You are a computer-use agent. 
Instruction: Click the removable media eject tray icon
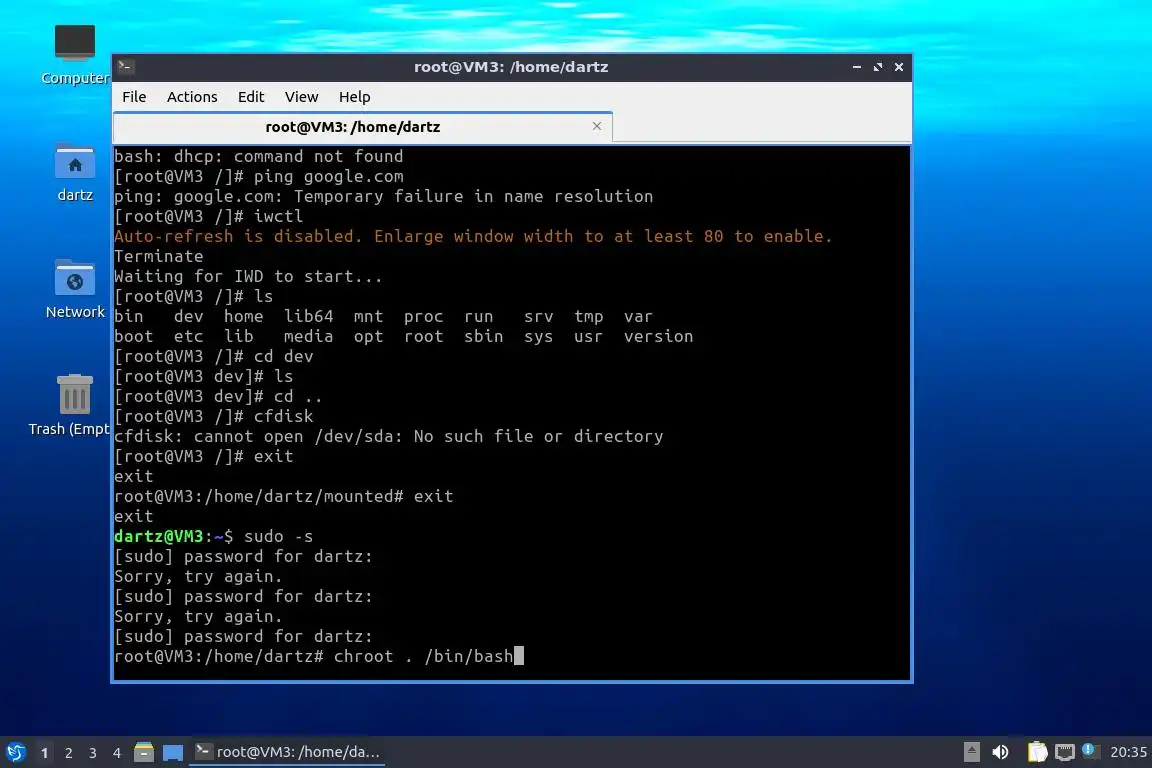971,752
